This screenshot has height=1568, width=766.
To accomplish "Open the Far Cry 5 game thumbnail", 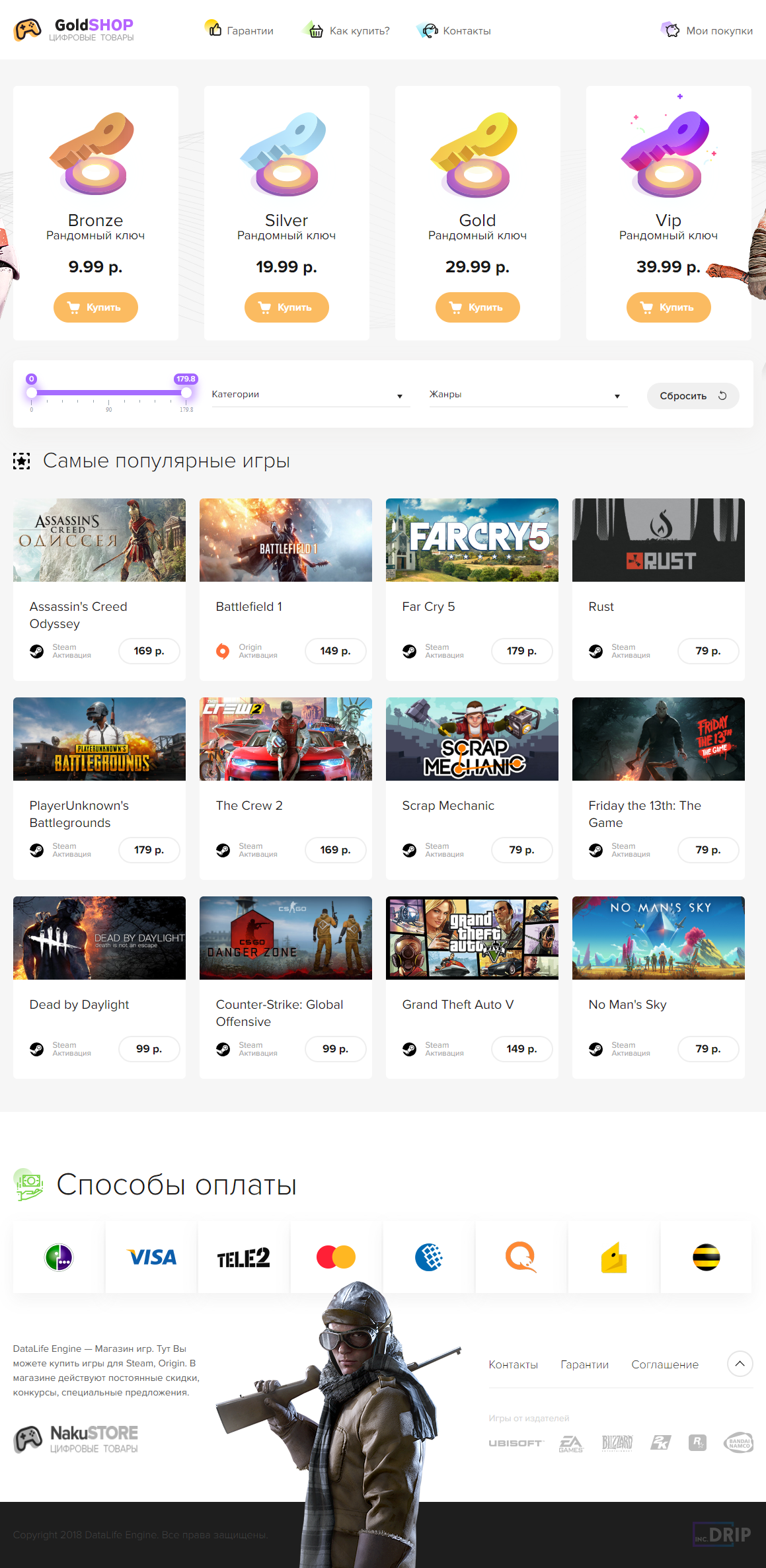I will click(x=472, y=540).
